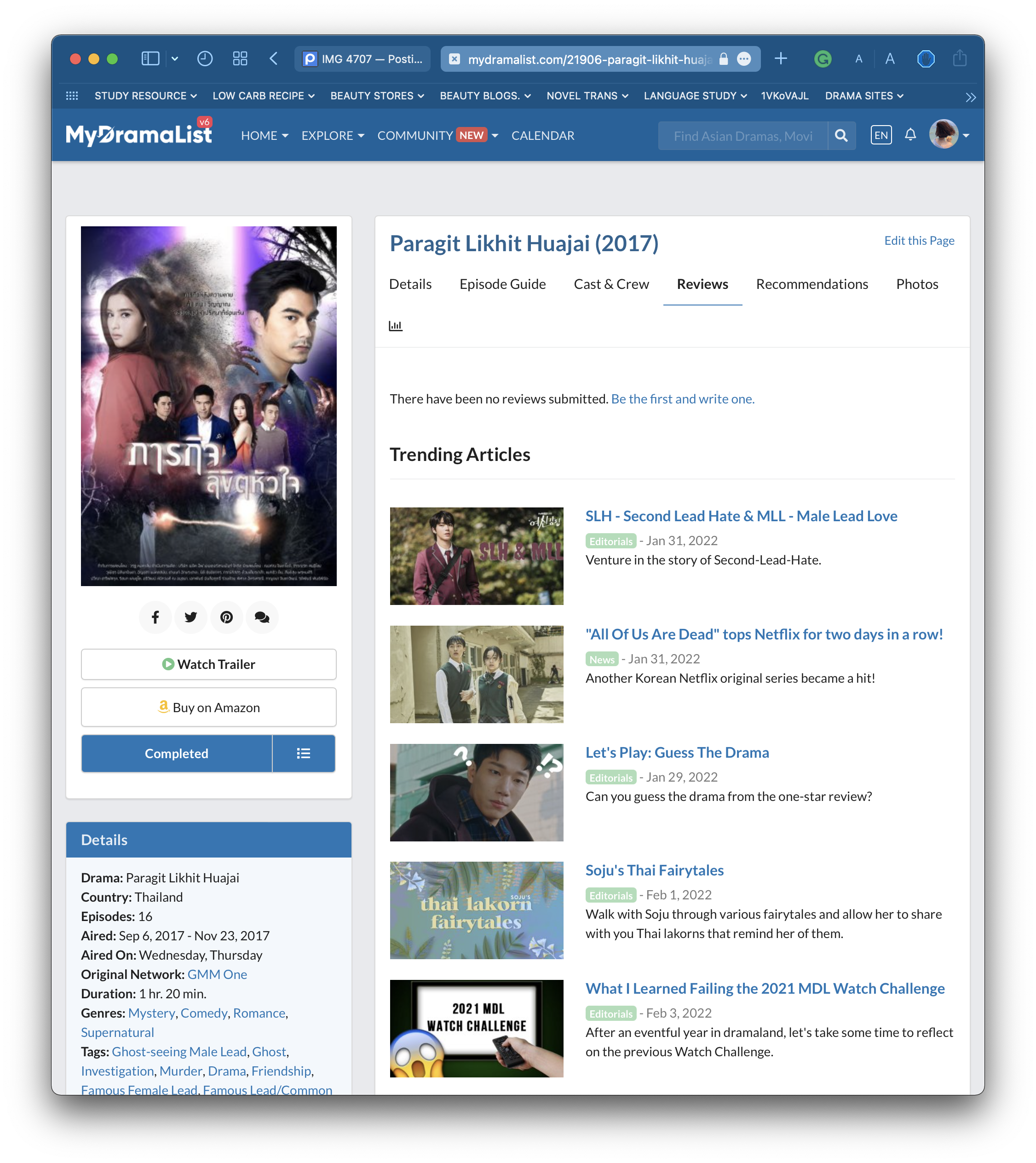Switch language with EN icon
The width and height of the screenshot is (1036, 1163).
click(881, 136)
